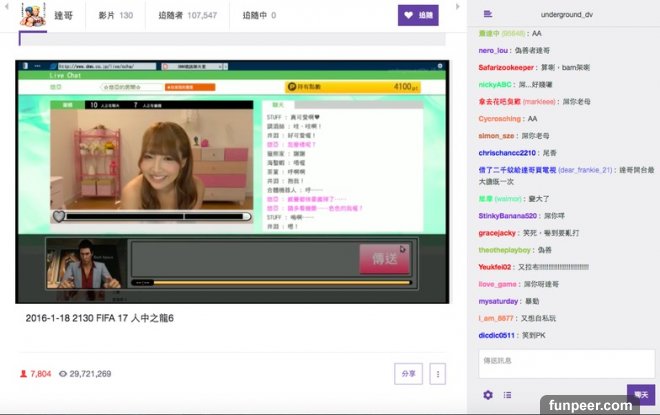Click the chat message input field
Screen dimensions: 660x415
click(566, 362)
